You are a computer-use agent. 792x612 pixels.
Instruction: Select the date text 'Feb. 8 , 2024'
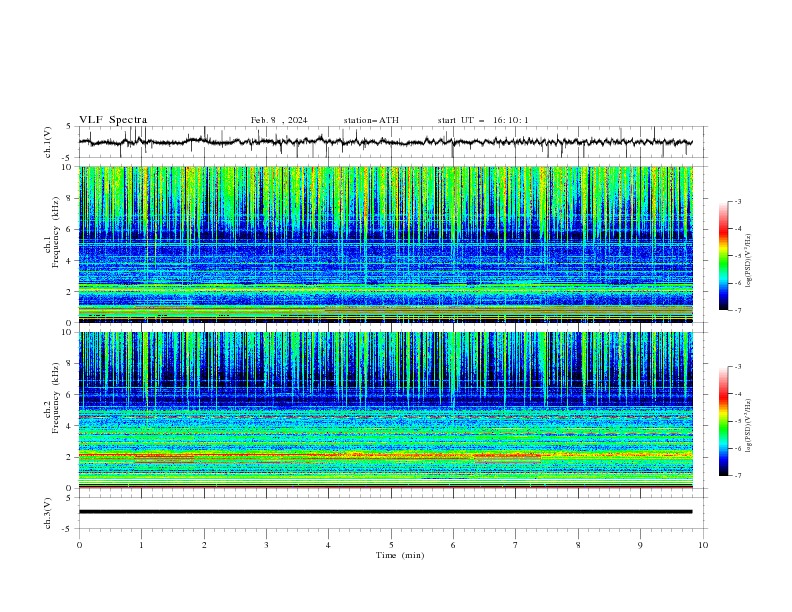click(279, 120)
